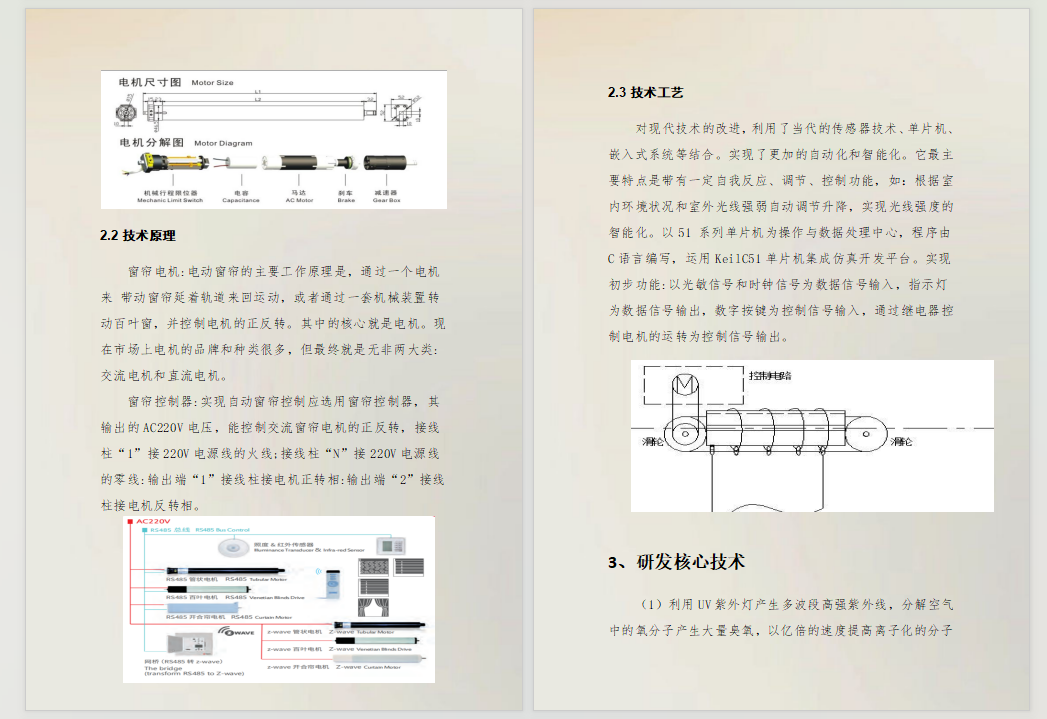1047x719 pixels.
Task: Click the "Z-wave Tubular Motor" label
Action: click(x=362, y=632)
